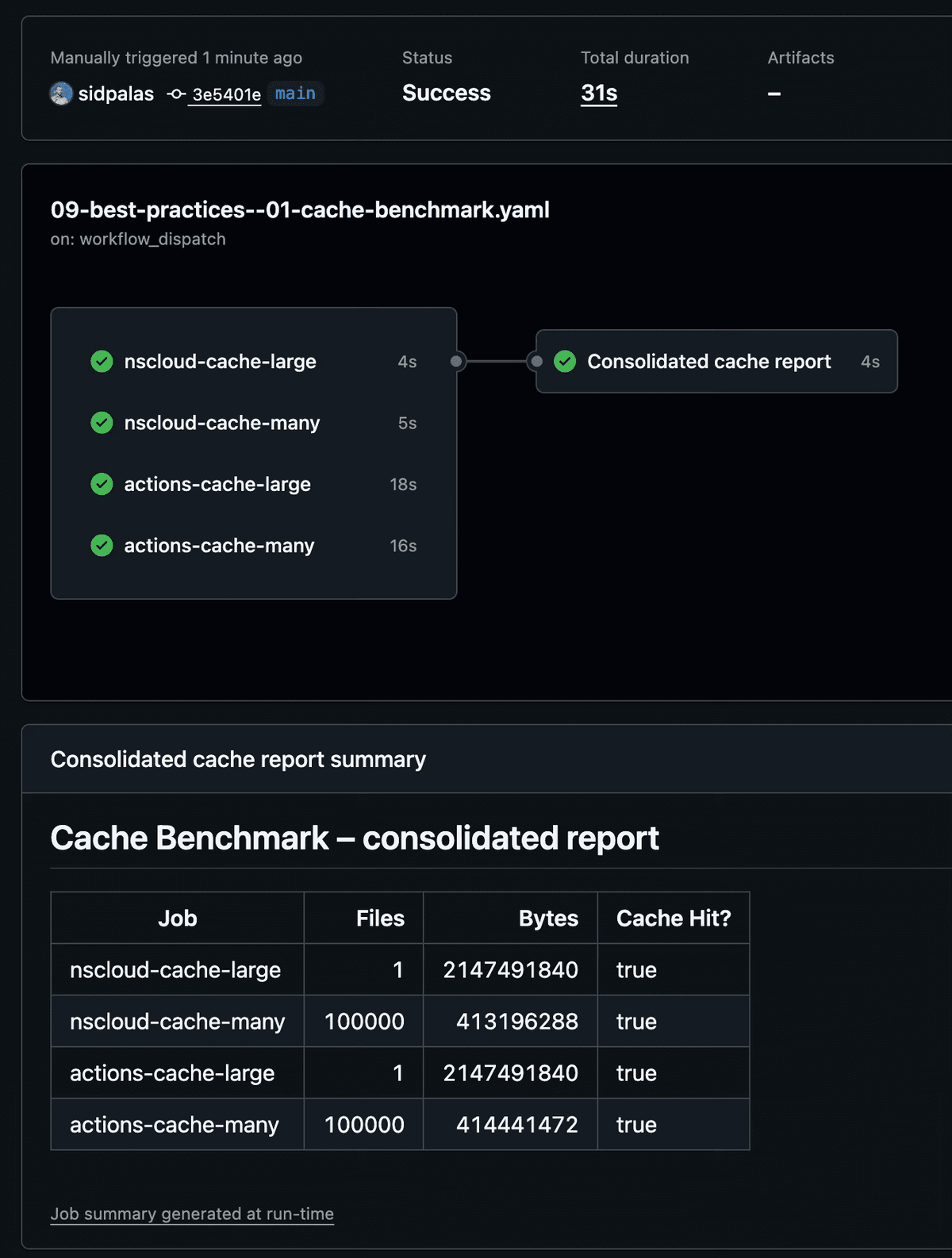The width and height of the screenshot is (952, 1258).
Task: Select the nscloud-cache-many job
Action: pos(222,423)
